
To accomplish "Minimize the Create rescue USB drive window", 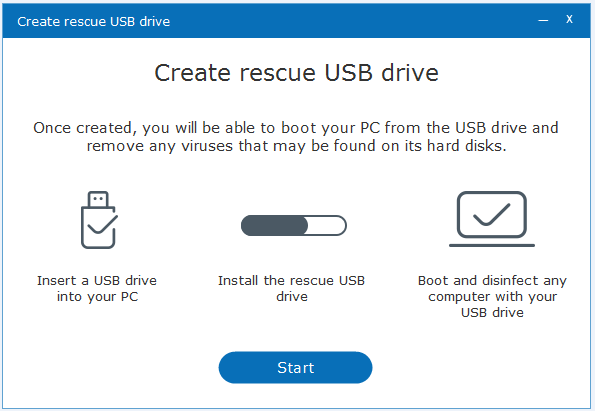I will pos(543,20).
